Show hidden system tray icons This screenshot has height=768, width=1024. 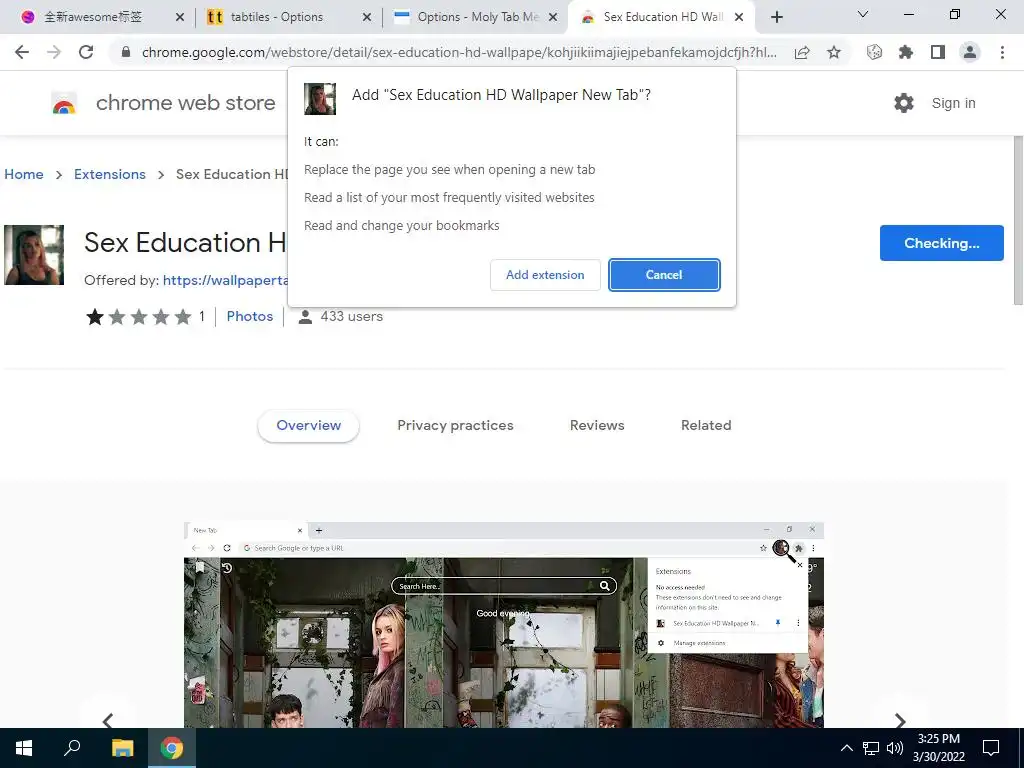[x=846, y=748]
